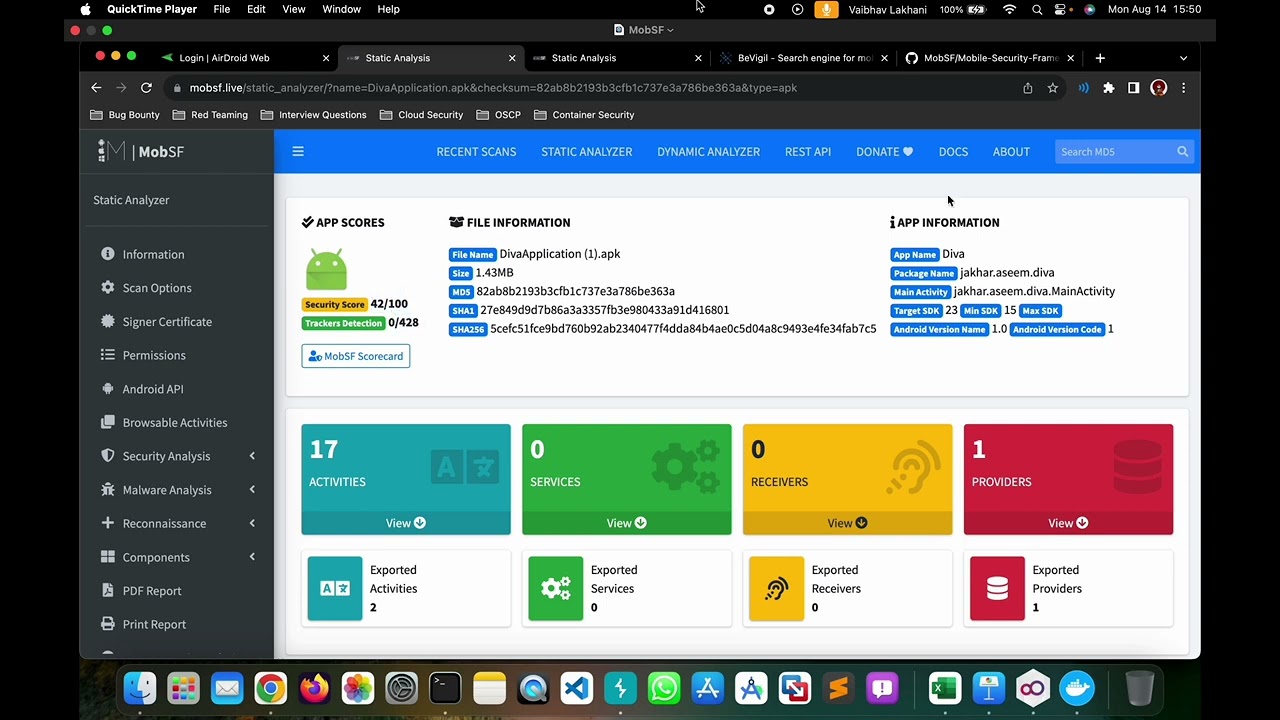Image resolution: width=1280 pixels, height=720 pixels.
Task: Click the Android app icon under App Scores
Action: click(x=327, y=268)
